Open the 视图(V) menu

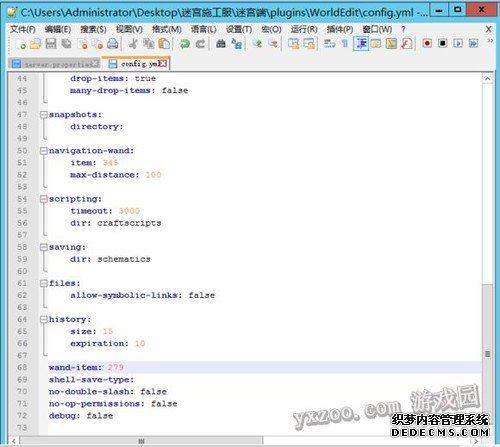pos(129,29)
